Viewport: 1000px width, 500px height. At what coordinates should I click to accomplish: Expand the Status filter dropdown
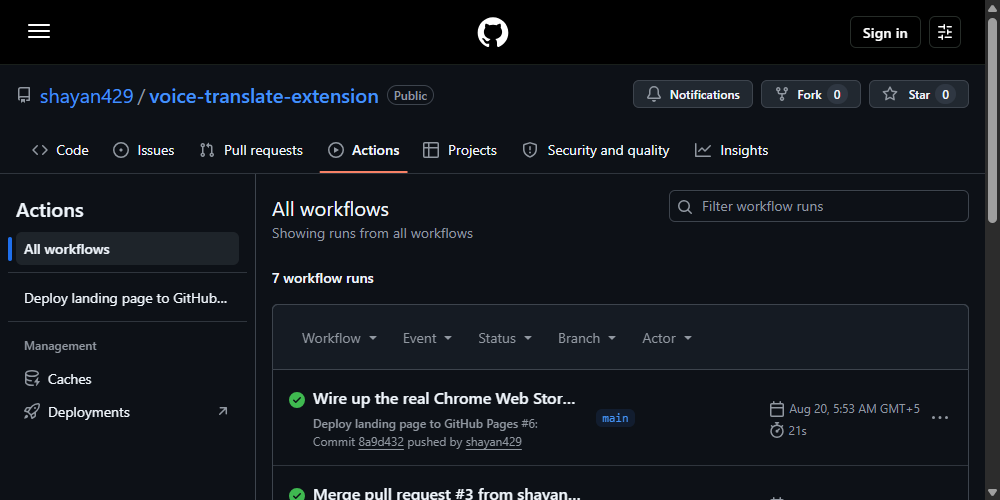(x=505, y=338)
